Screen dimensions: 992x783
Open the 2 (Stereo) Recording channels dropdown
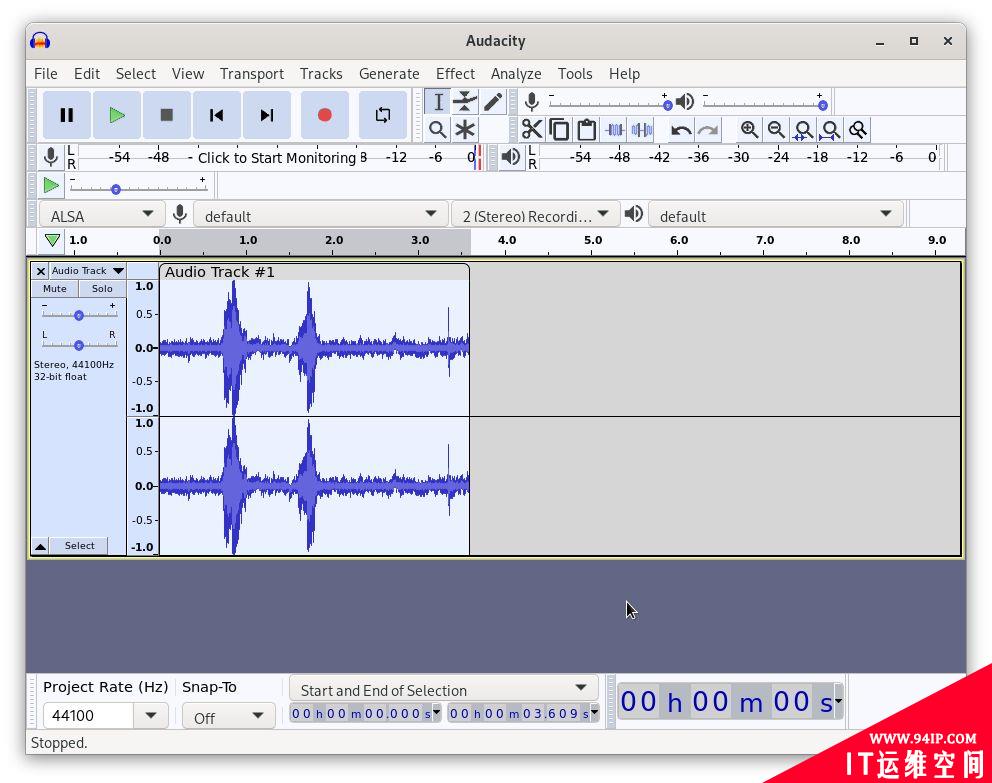tap(535, 216)
